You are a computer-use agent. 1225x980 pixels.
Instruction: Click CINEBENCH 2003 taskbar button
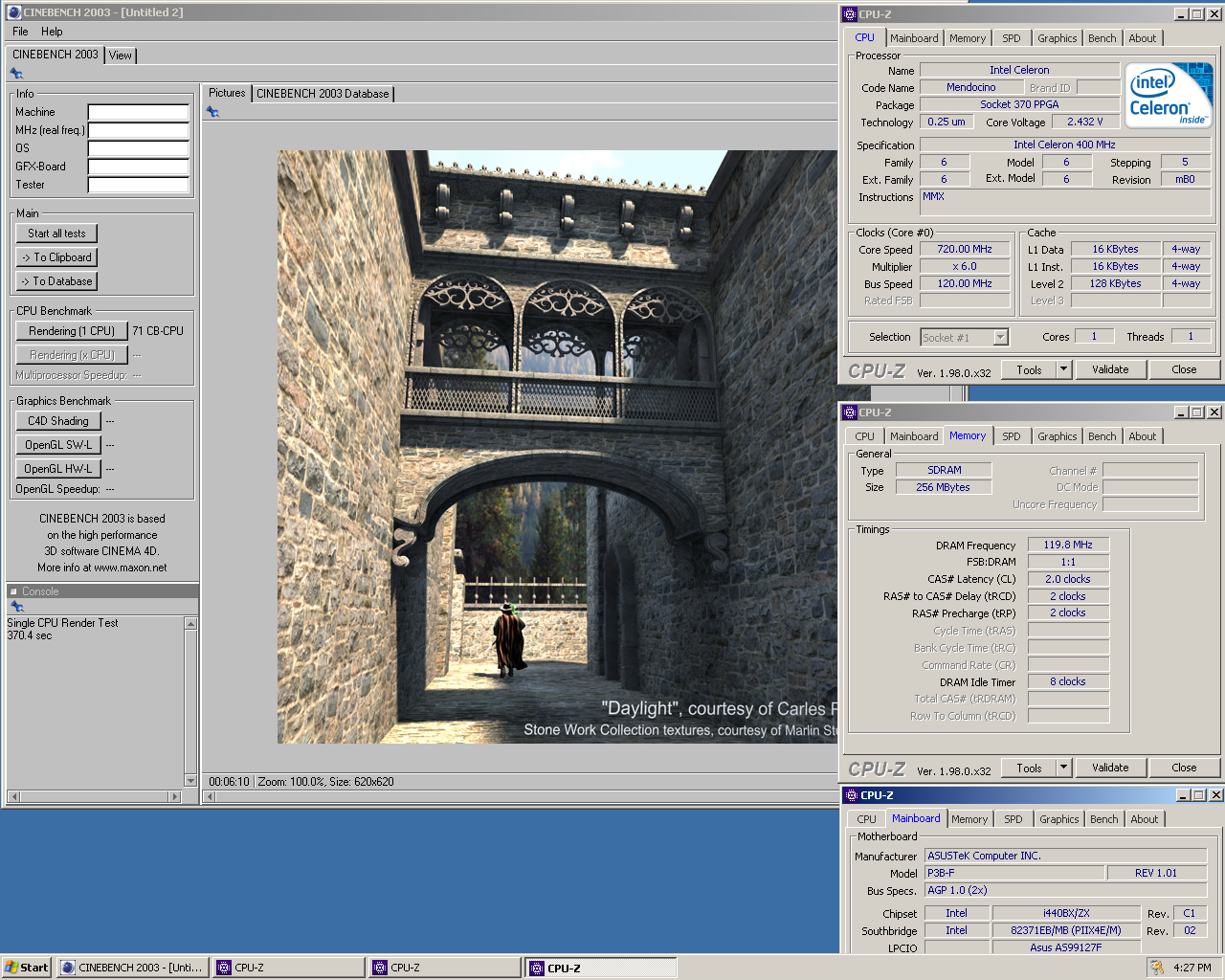133,968
